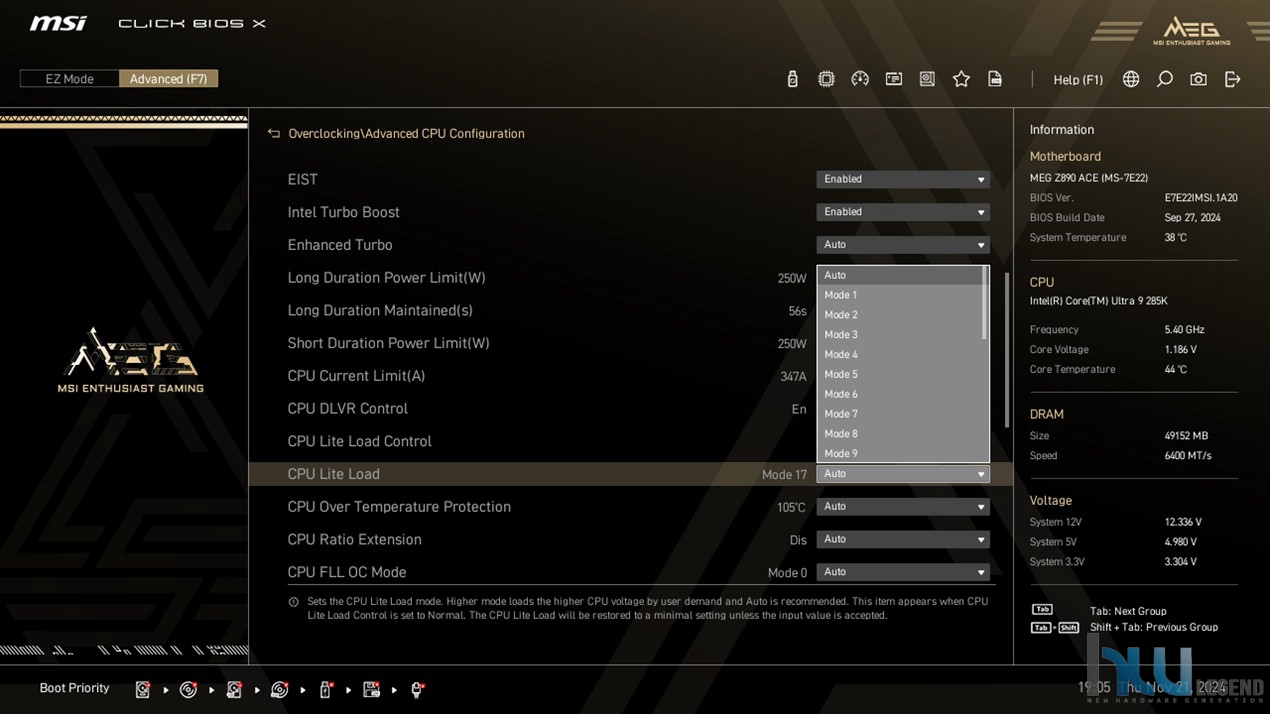Click the Boot Priority label
Image resolution: width=1270 pixels, height=714 pixels.
click(x=74, y=688)
